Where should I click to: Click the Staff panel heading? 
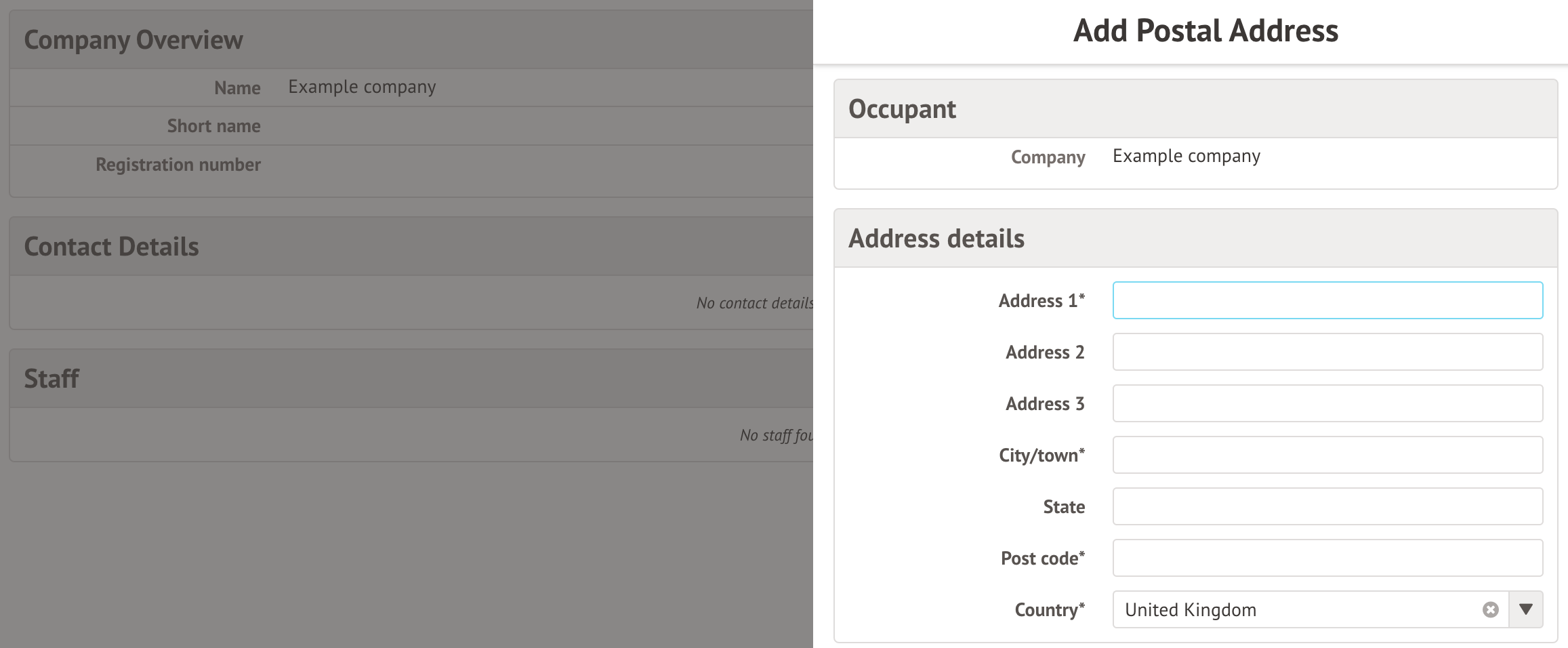click(51, 379)
